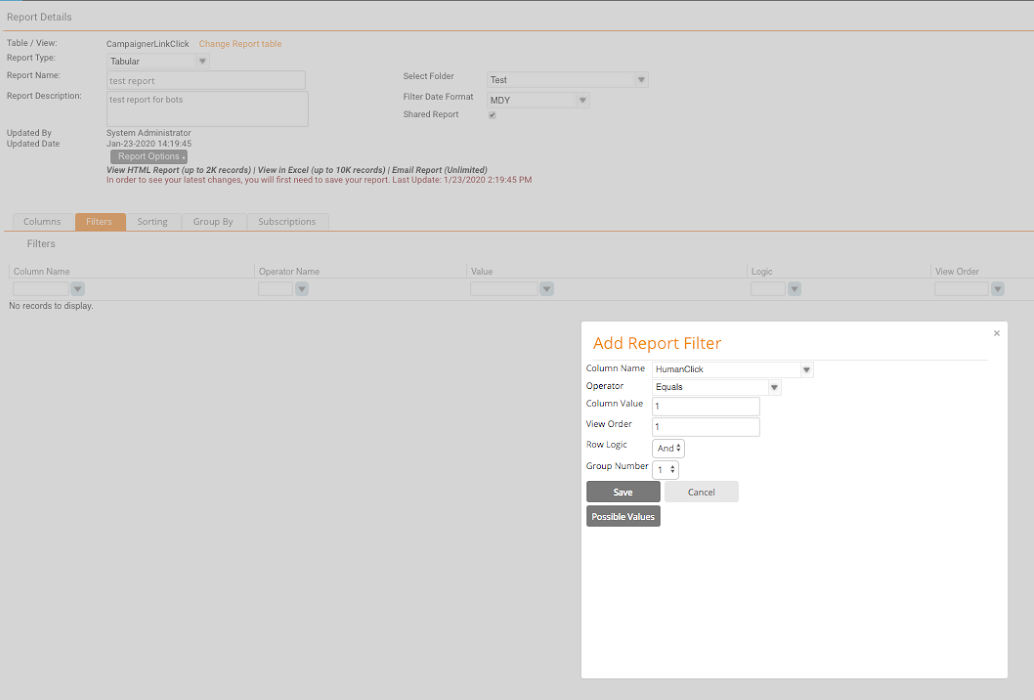Screen dimensions: 1034x700
Task: Open the Report Type dropdown arrow
Action: [202, 60]
